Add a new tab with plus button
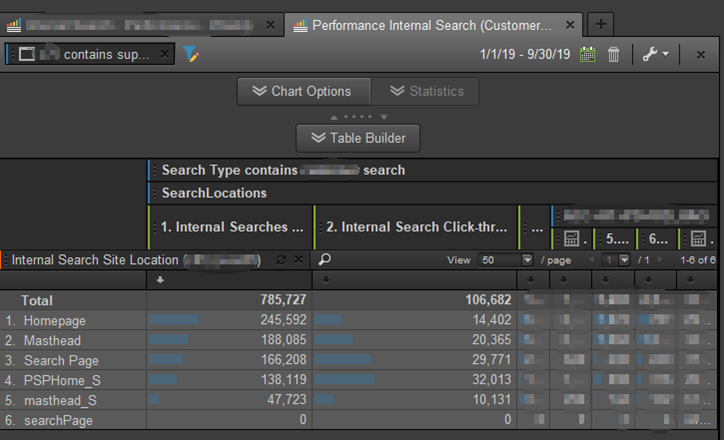 [x=600, y=24]
